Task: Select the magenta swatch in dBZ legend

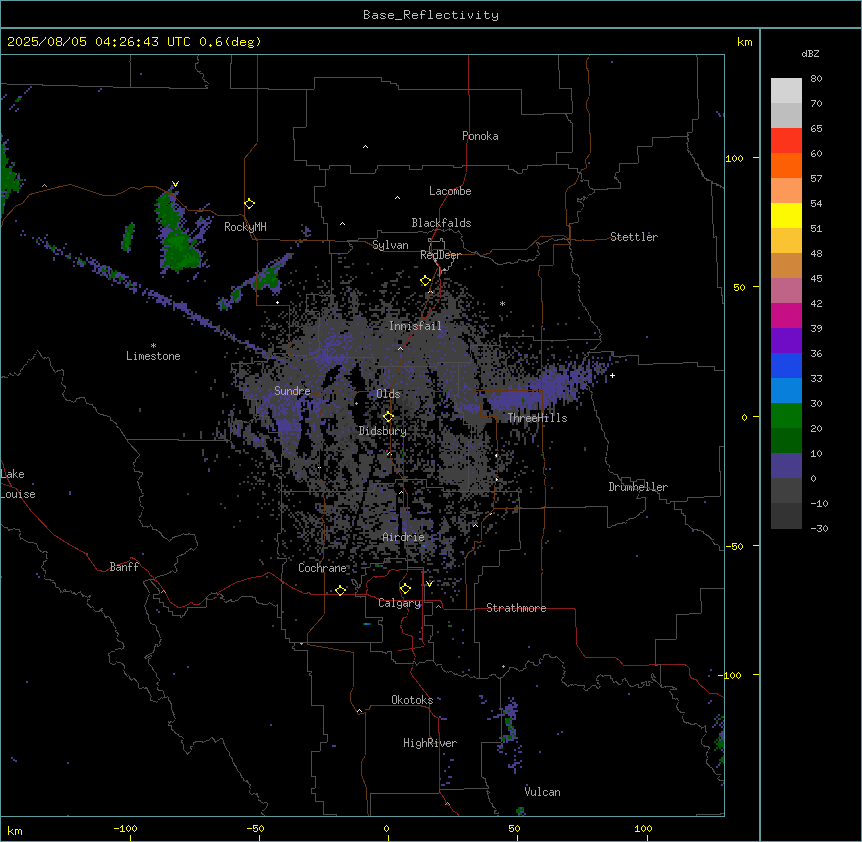Action: [786, 315]
